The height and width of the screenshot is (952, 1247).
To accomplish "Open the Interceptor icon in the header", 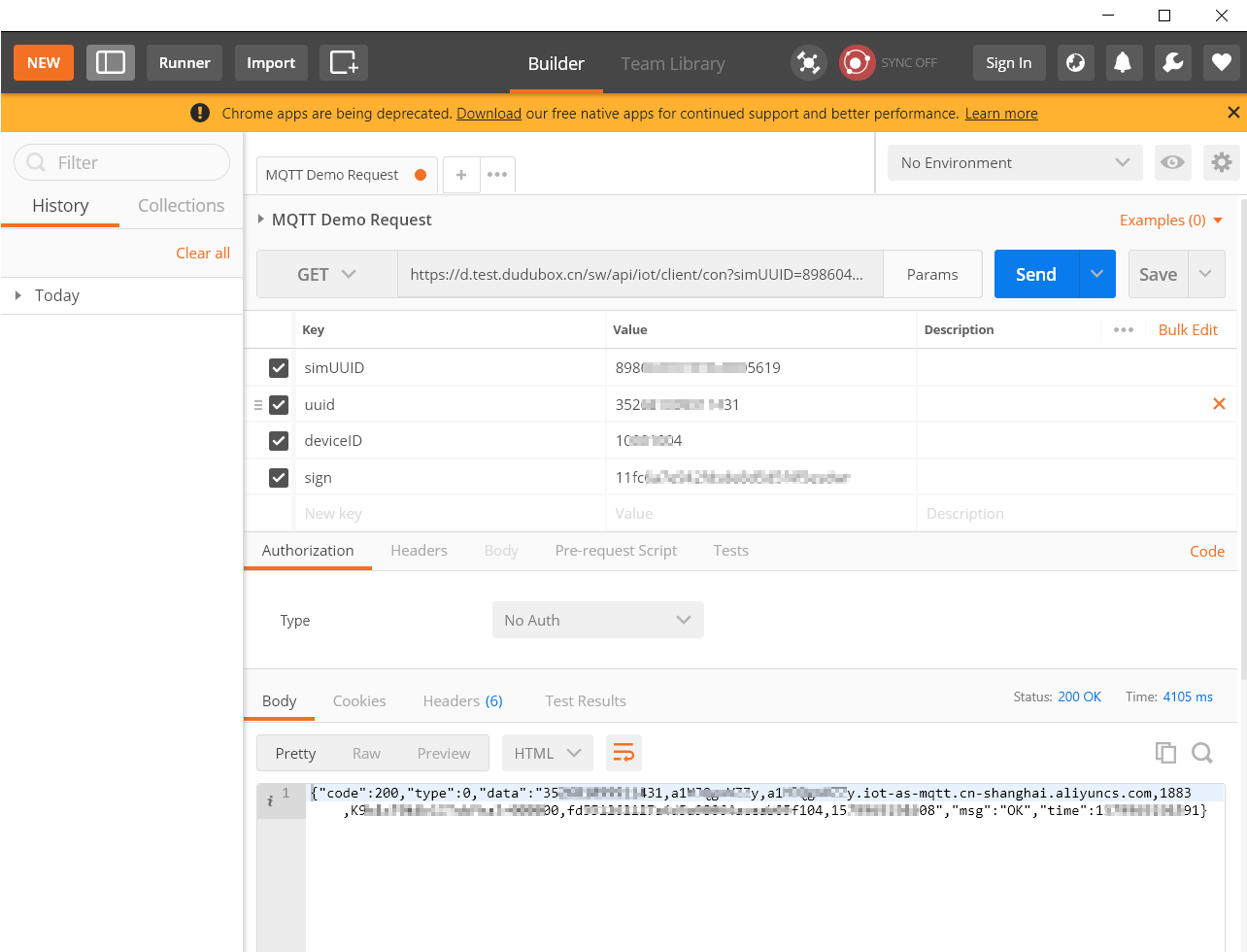I will click(808, 62).
